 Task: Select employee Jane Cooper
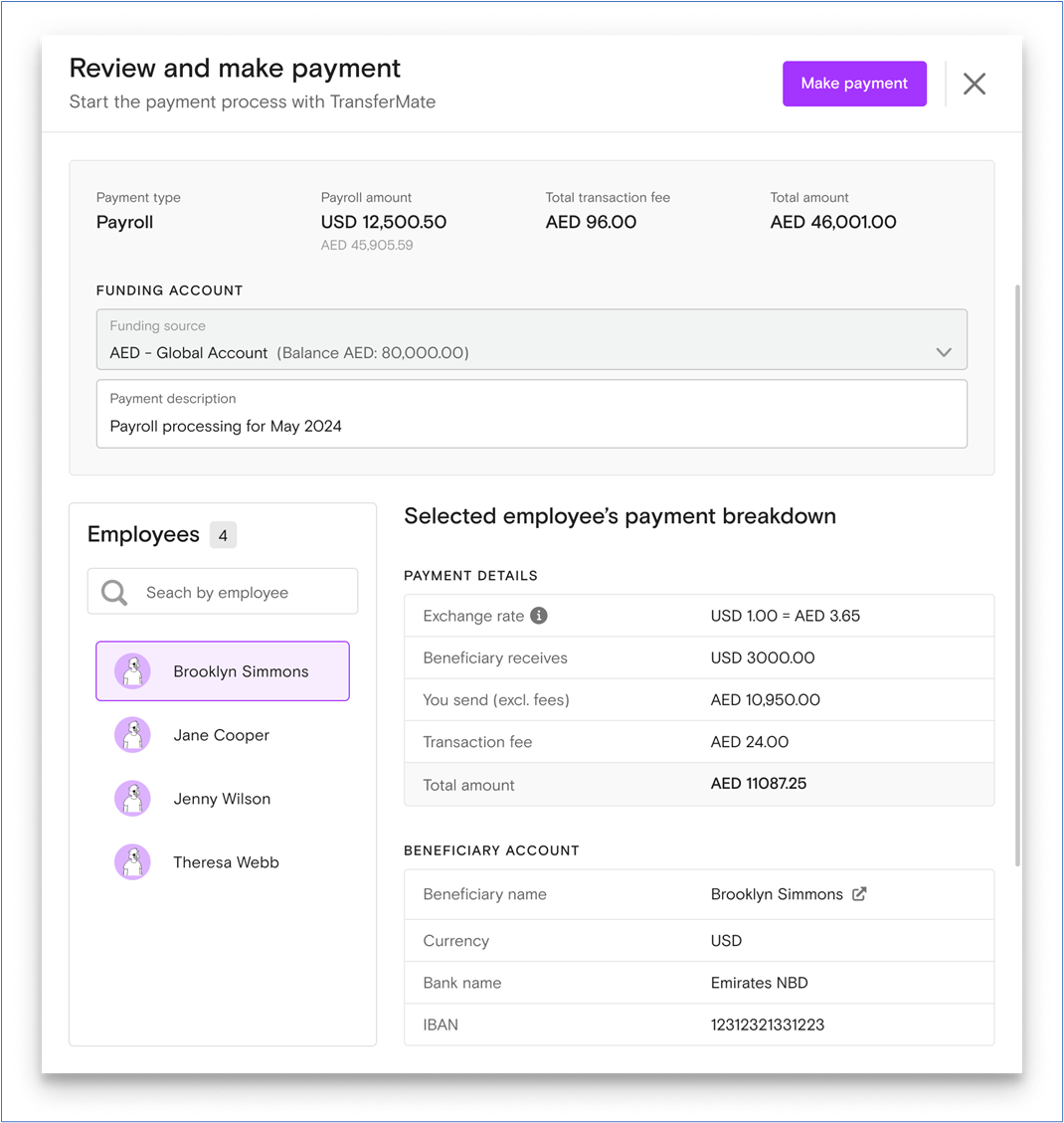click(221, 735)
